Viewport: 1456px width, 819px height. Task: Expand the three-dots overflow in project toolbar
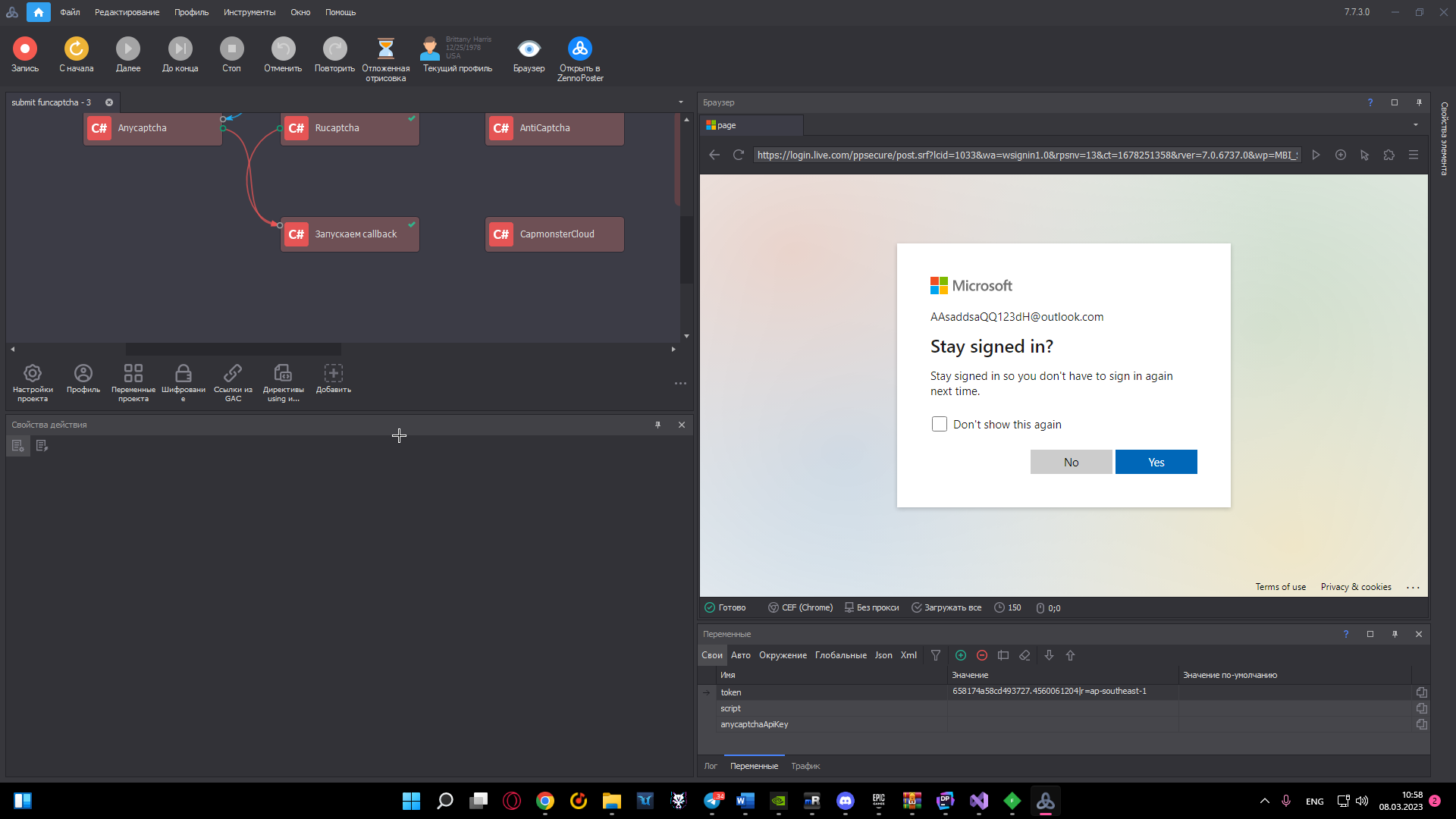pos(680,384)
